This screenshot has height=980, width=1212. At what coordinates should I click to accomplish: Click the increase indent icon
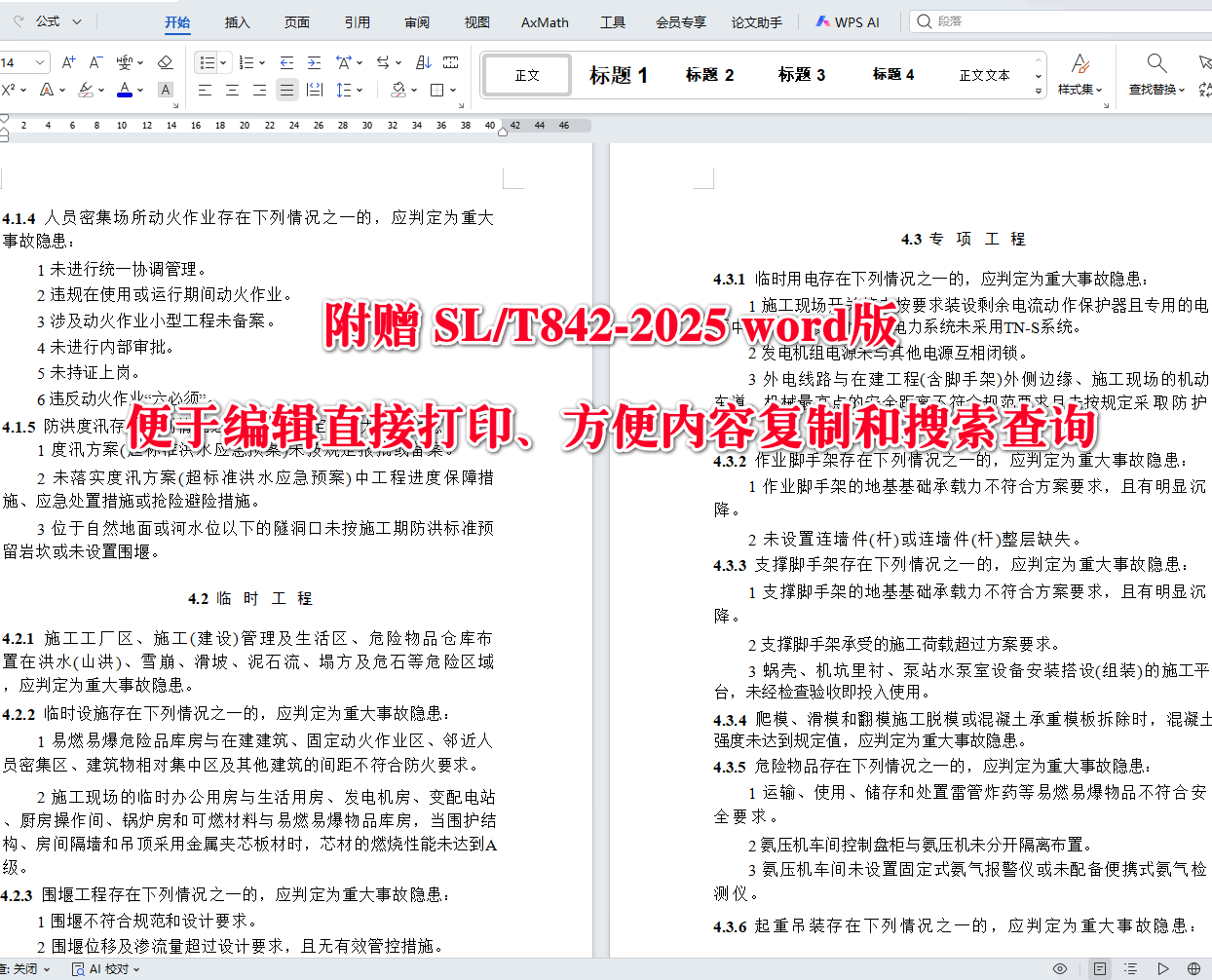pos(314,62)
